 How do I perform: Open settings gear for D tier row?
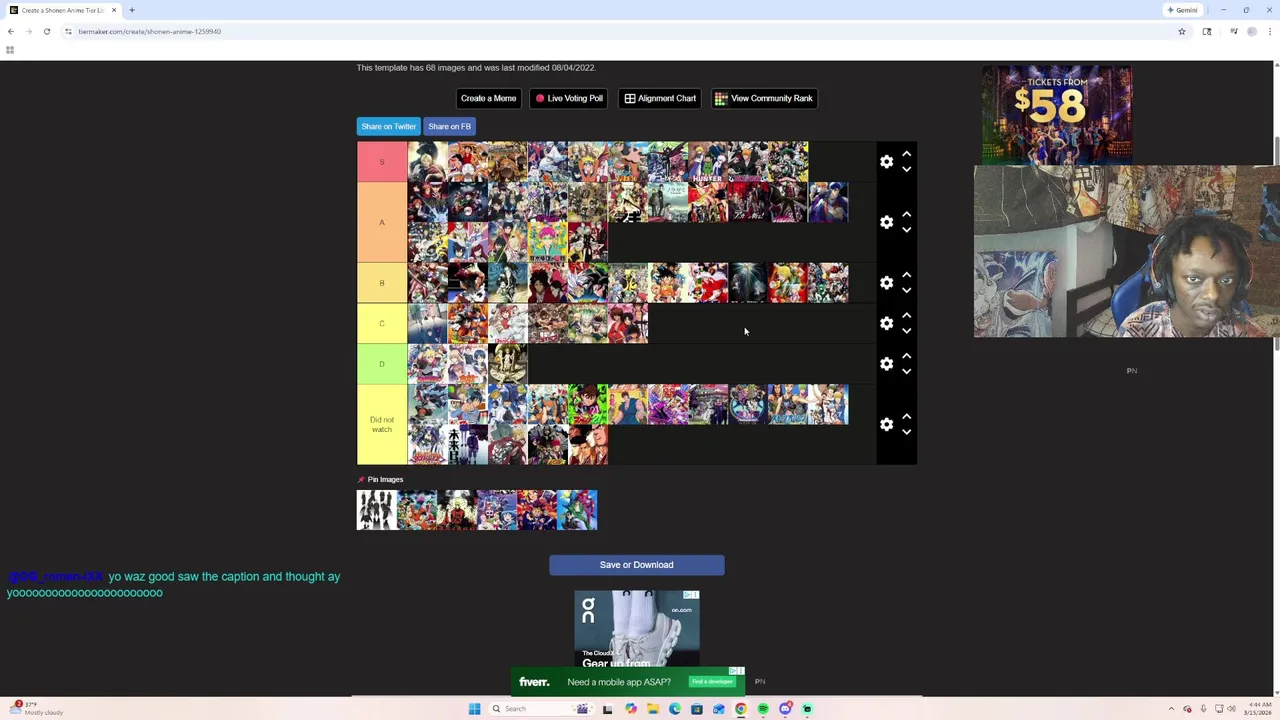click(x=886, y=364)
